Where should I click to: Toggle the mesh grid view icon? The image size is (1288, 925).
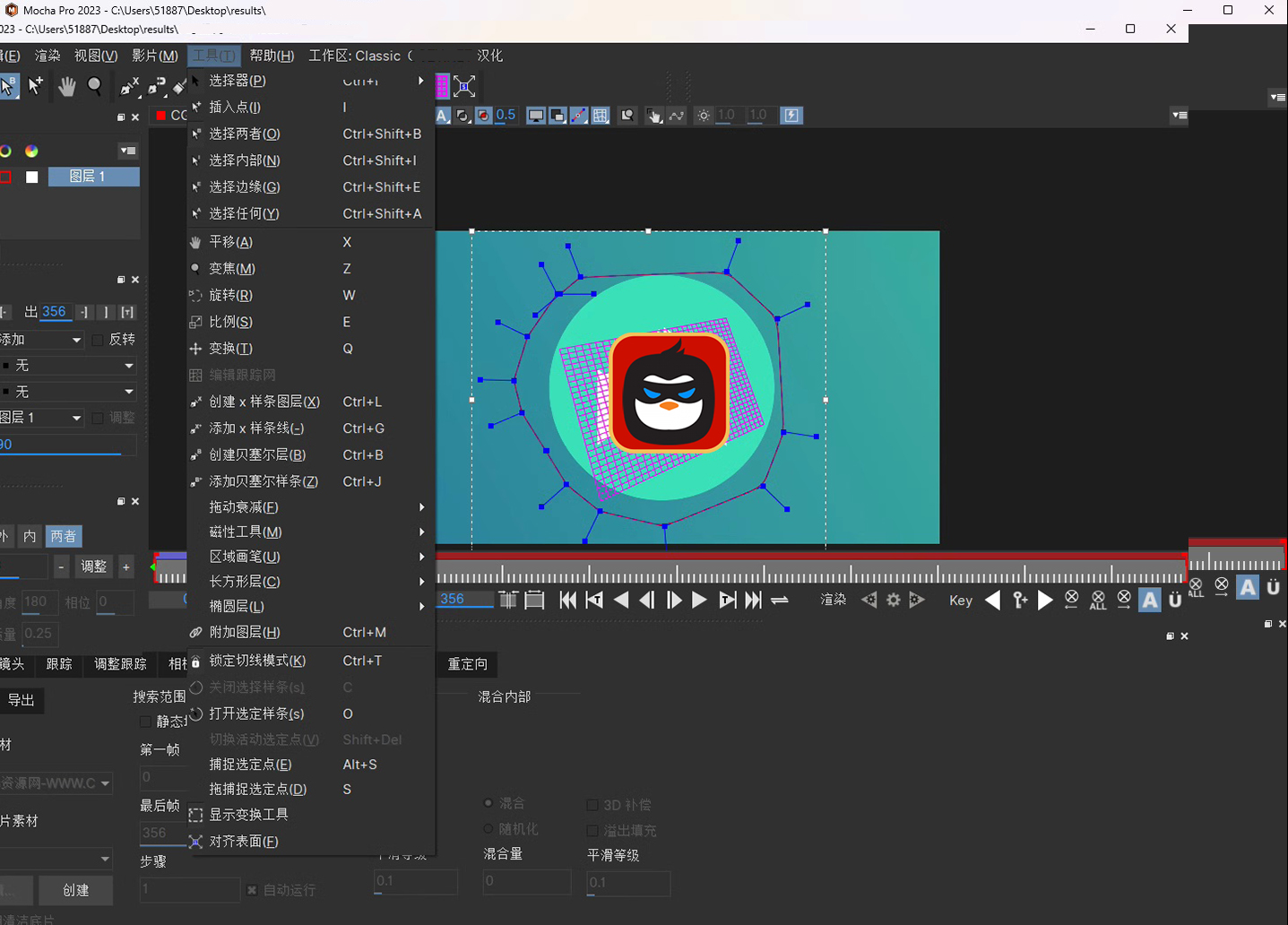click(x=601, y=116)
